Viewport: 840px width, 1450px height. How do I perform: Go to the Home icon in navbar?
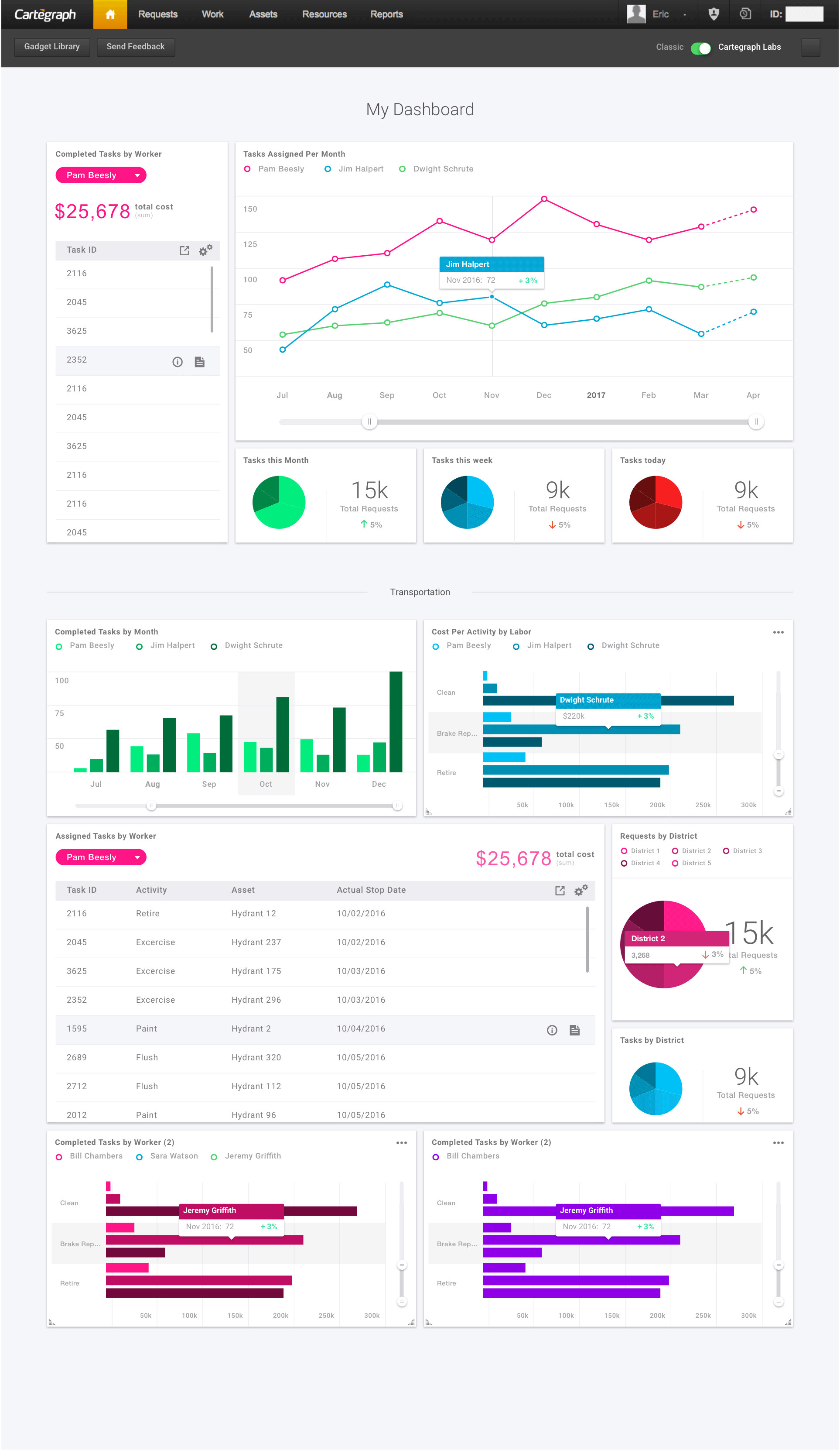(x=110, y=14)
